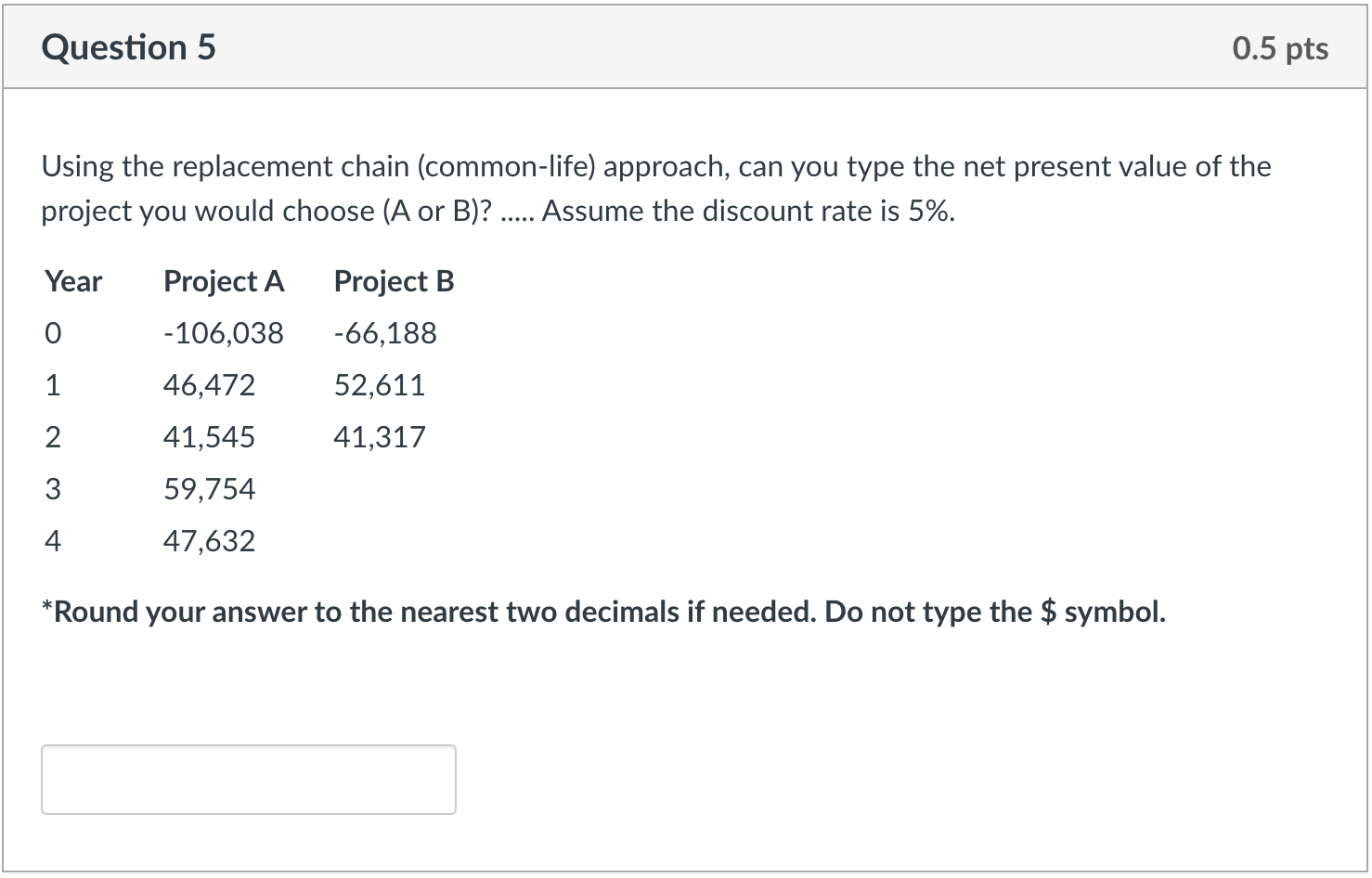Click the gray question header bar
This screenshot has width=1372, height=878.
coord(686,46)
